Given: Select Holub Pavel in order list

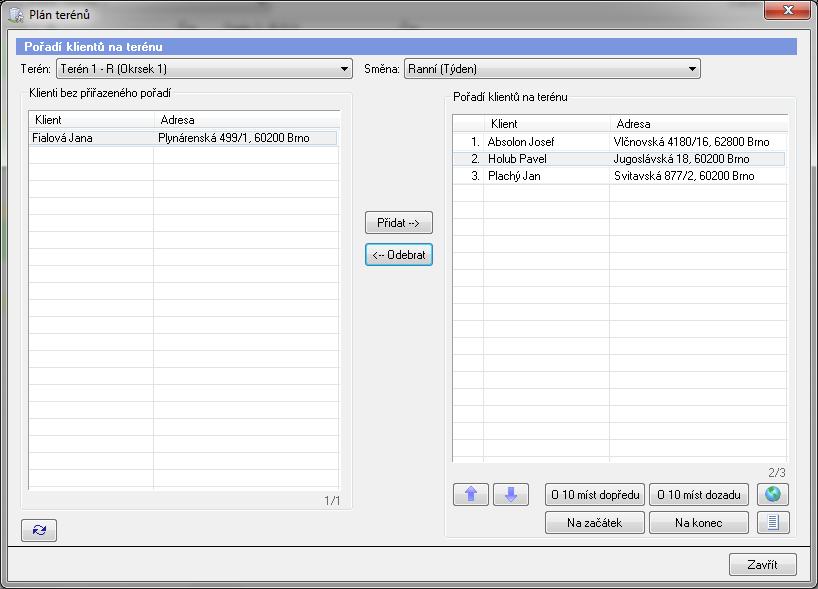Looking at the screenshot, I should tap(517, 159).
